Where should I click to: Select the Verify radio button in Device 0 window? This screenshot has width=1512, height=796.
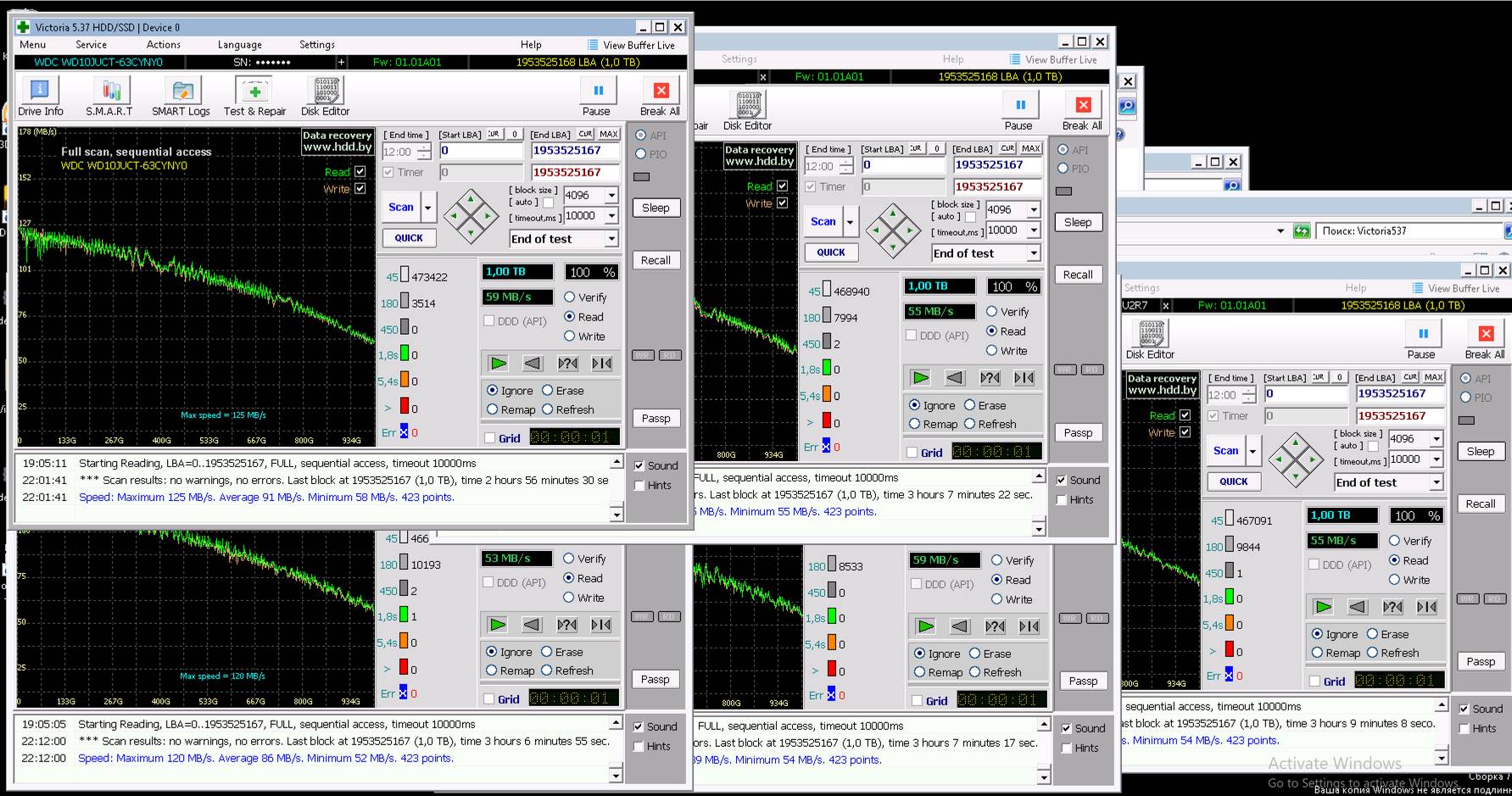click(x=570, y=298)
